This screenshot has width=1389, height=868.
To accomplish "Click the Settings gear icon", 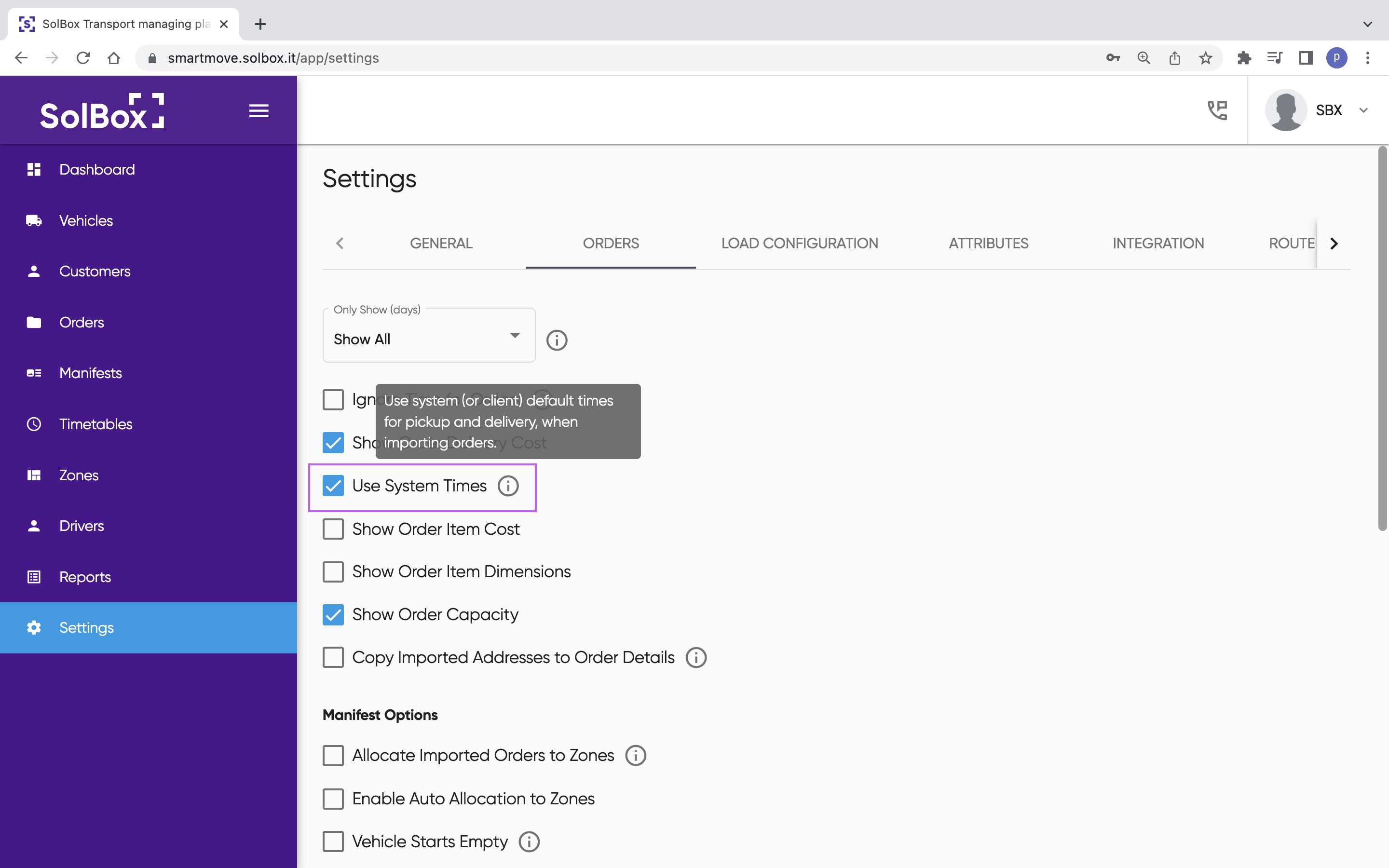I will [34, 627].
